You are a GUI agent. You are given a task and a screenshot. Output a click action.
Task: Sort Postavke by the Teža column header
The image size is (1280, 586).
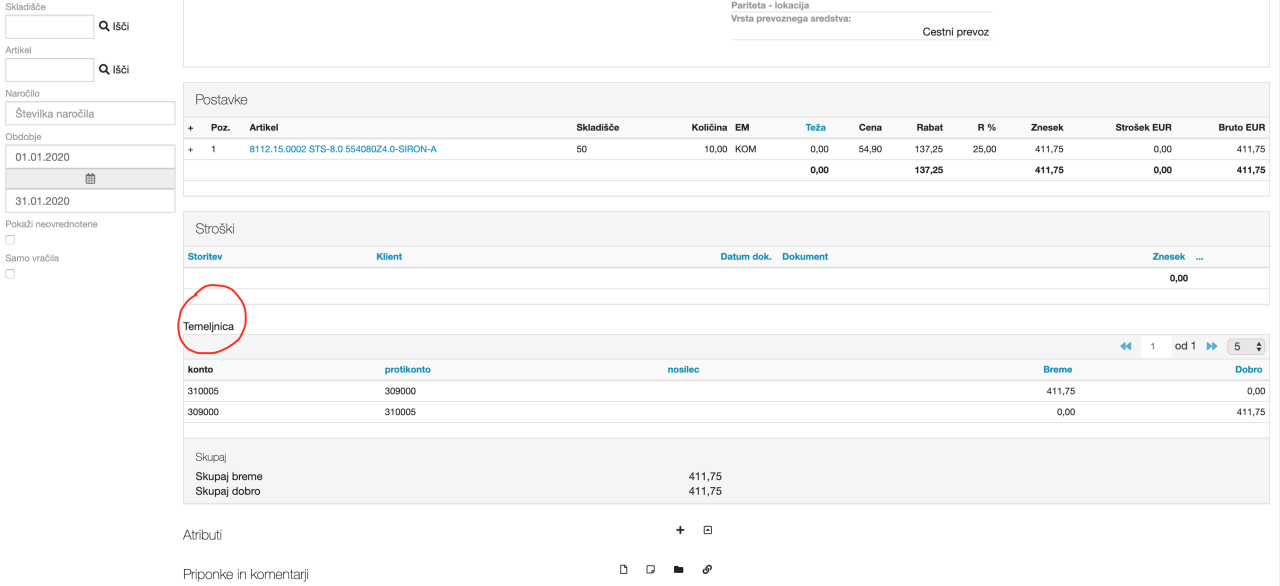pyautogui.click(x=815, y=128)
